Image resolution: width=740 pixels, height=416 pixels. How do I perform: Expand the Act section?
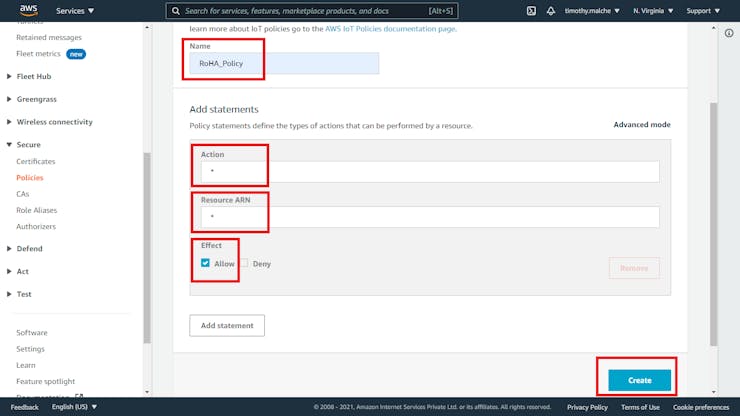pos(17,271)
